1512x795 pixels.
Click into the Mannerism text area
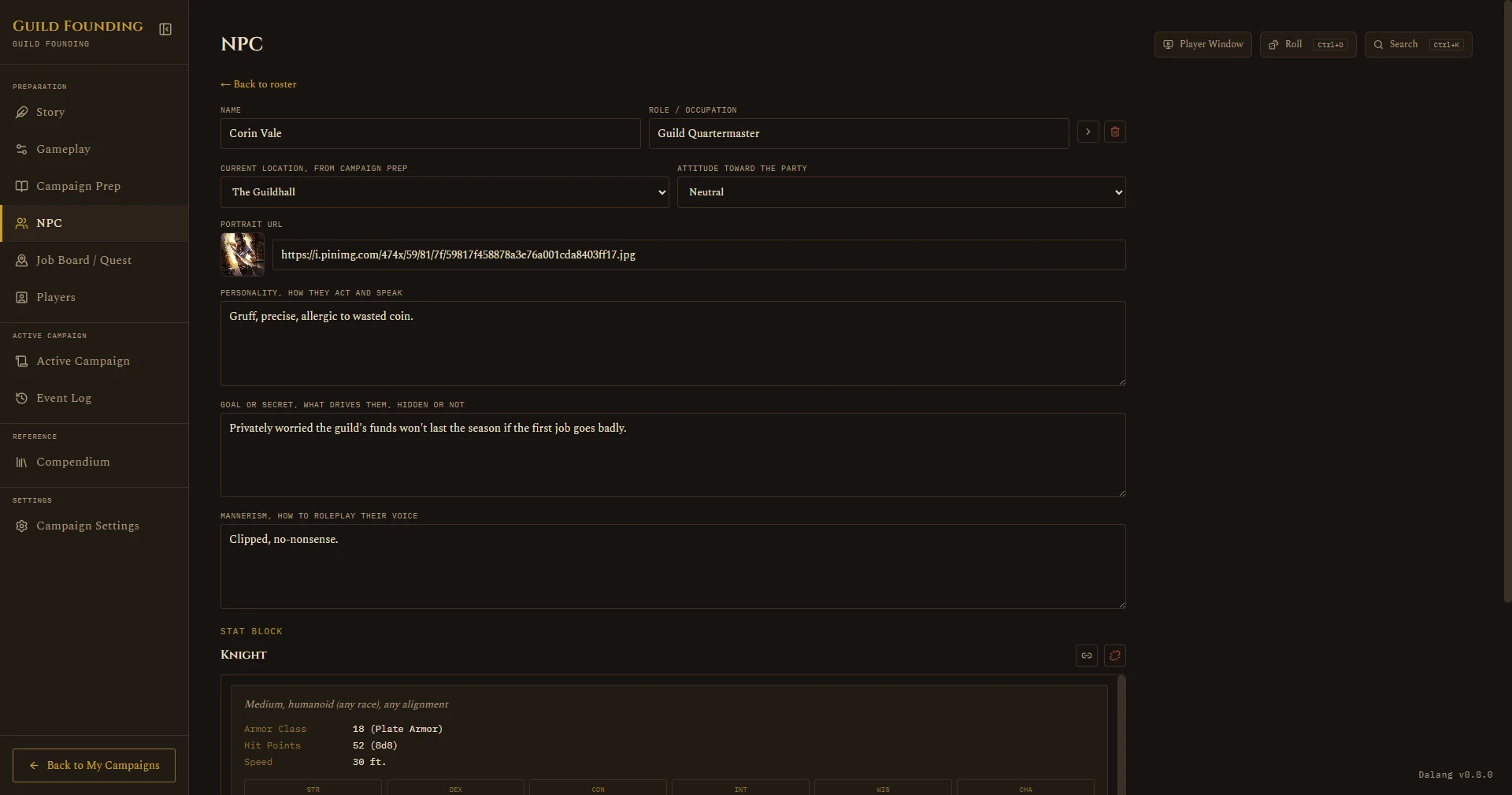pos(673,567)
